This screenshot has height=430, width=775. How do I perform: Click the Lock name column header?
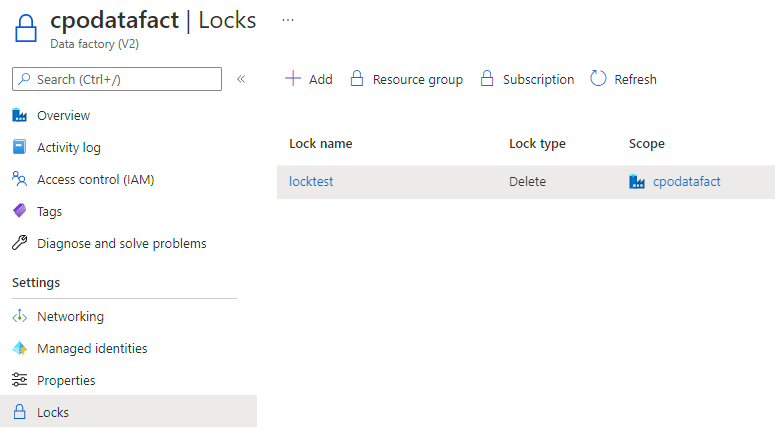[321, 143]
